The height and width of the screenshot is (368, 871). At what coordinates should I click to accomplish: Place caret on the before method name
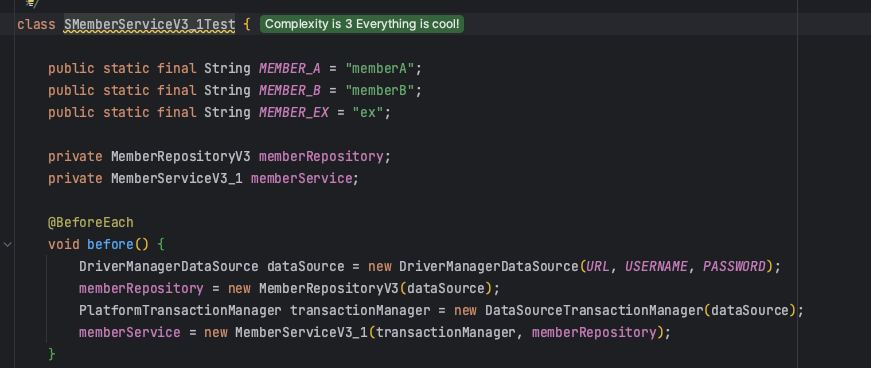click(110, 245)
